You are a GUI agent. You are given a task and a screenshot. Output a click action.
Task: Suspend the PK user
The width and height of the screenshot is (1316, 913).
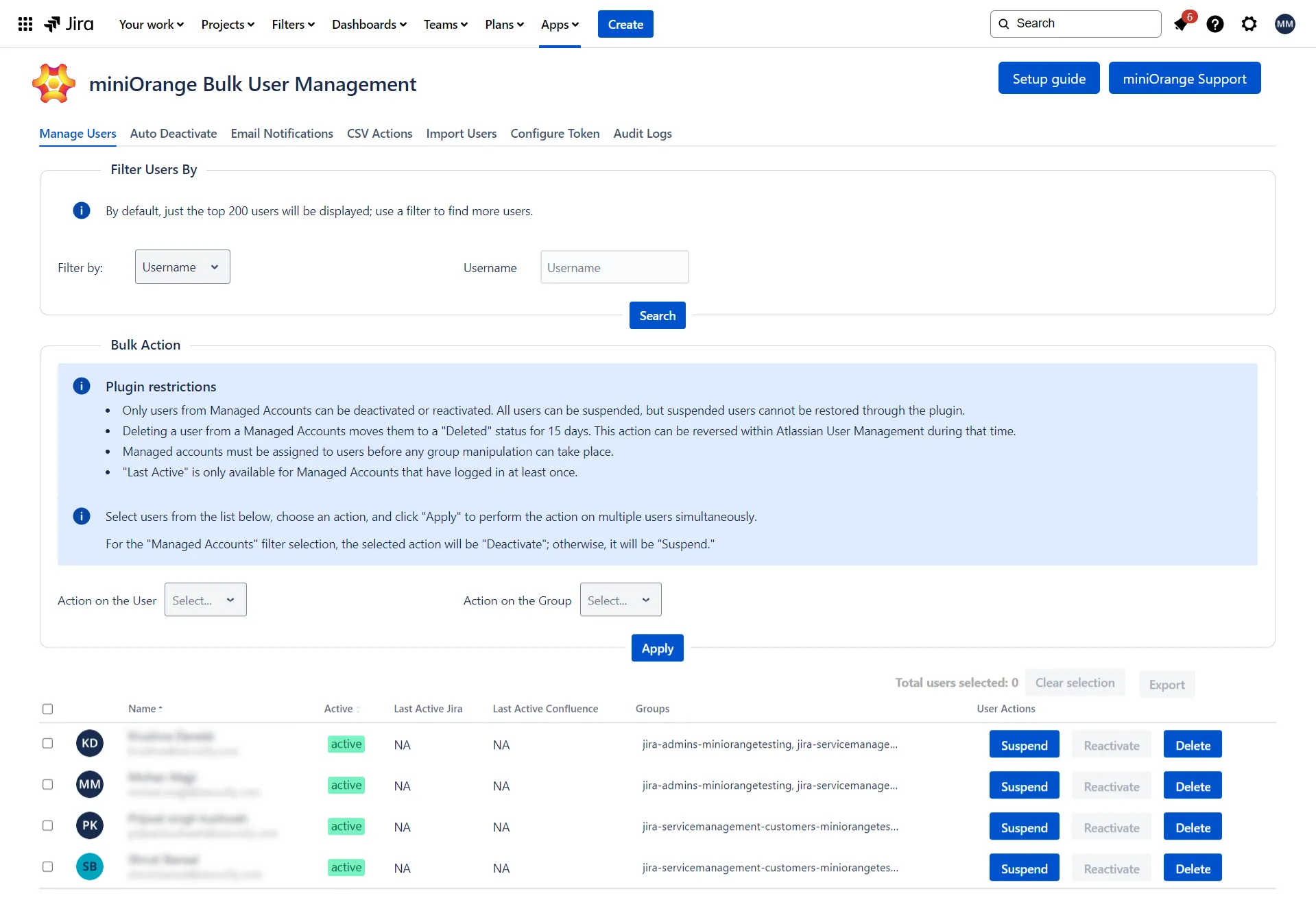tap(1024, 827)
